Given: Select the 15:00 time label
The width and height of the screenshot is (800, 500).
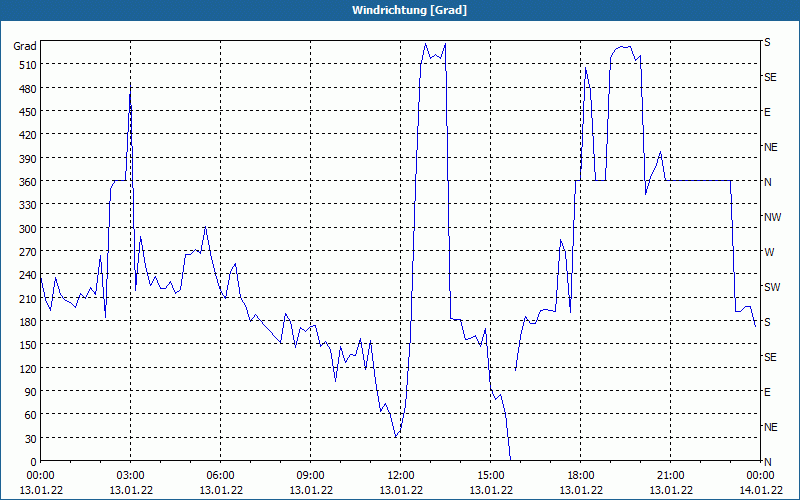Looking at the screenshot, I should [x=491, y=476].
